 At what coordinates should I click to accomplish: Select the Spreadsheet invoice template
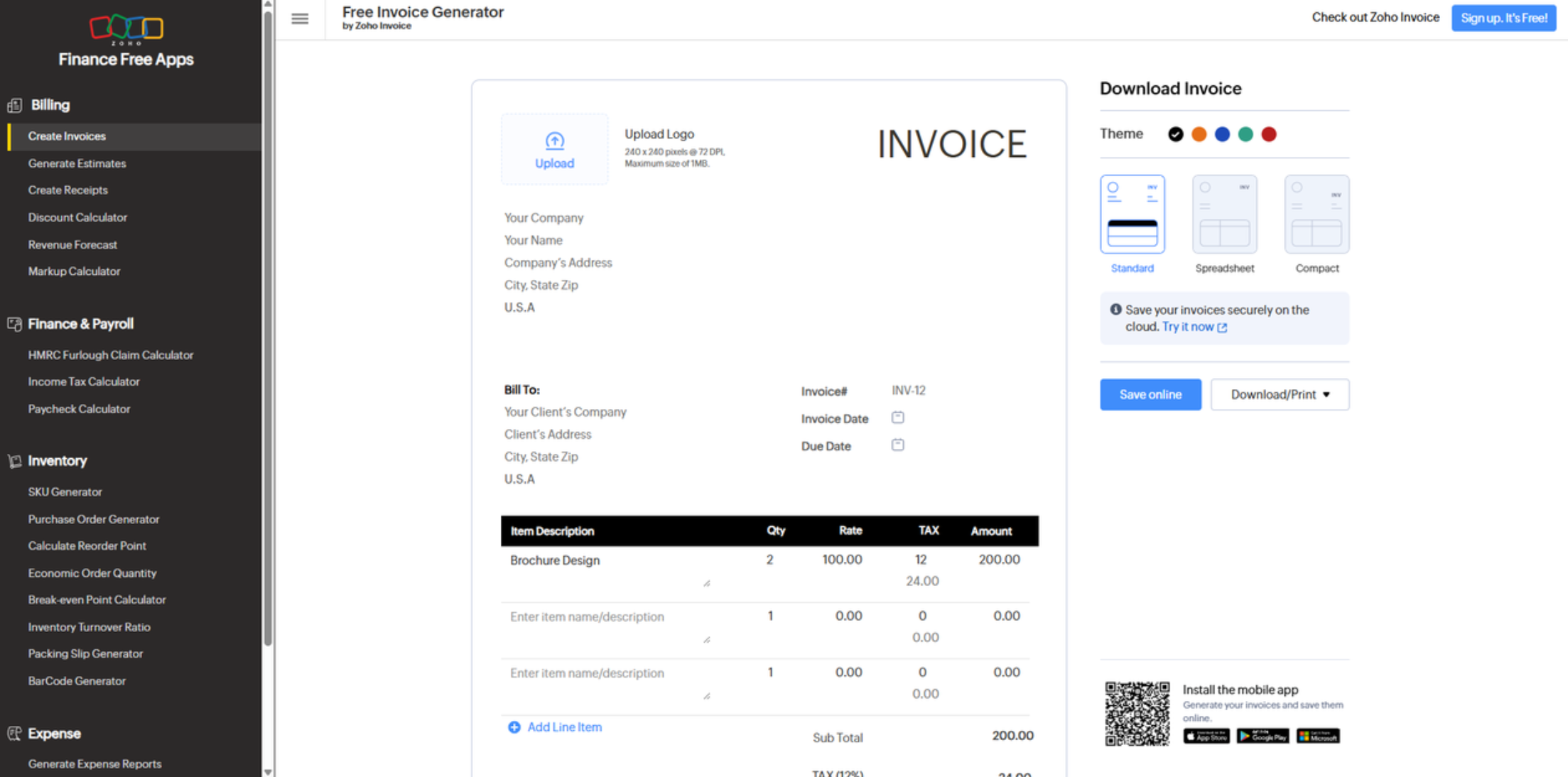point(1224,214)
